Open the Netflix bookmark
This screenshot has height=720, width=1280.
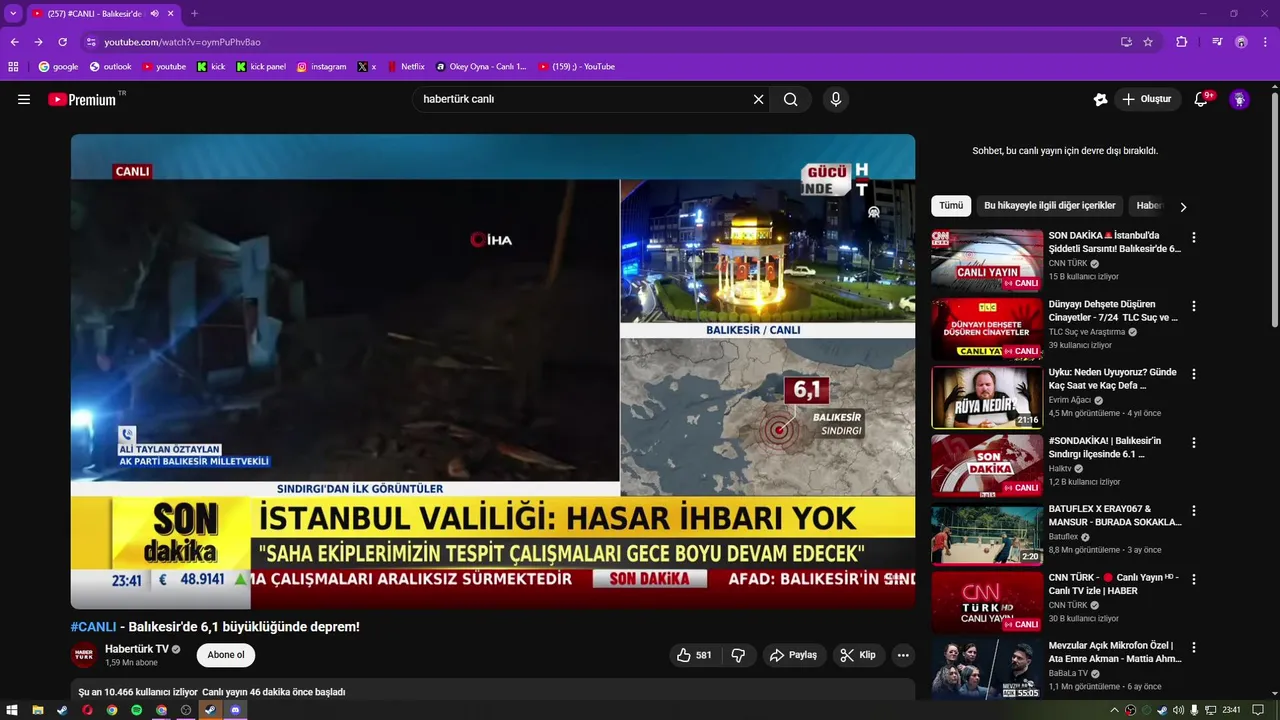pyautogui.click(x=406, y=67)
